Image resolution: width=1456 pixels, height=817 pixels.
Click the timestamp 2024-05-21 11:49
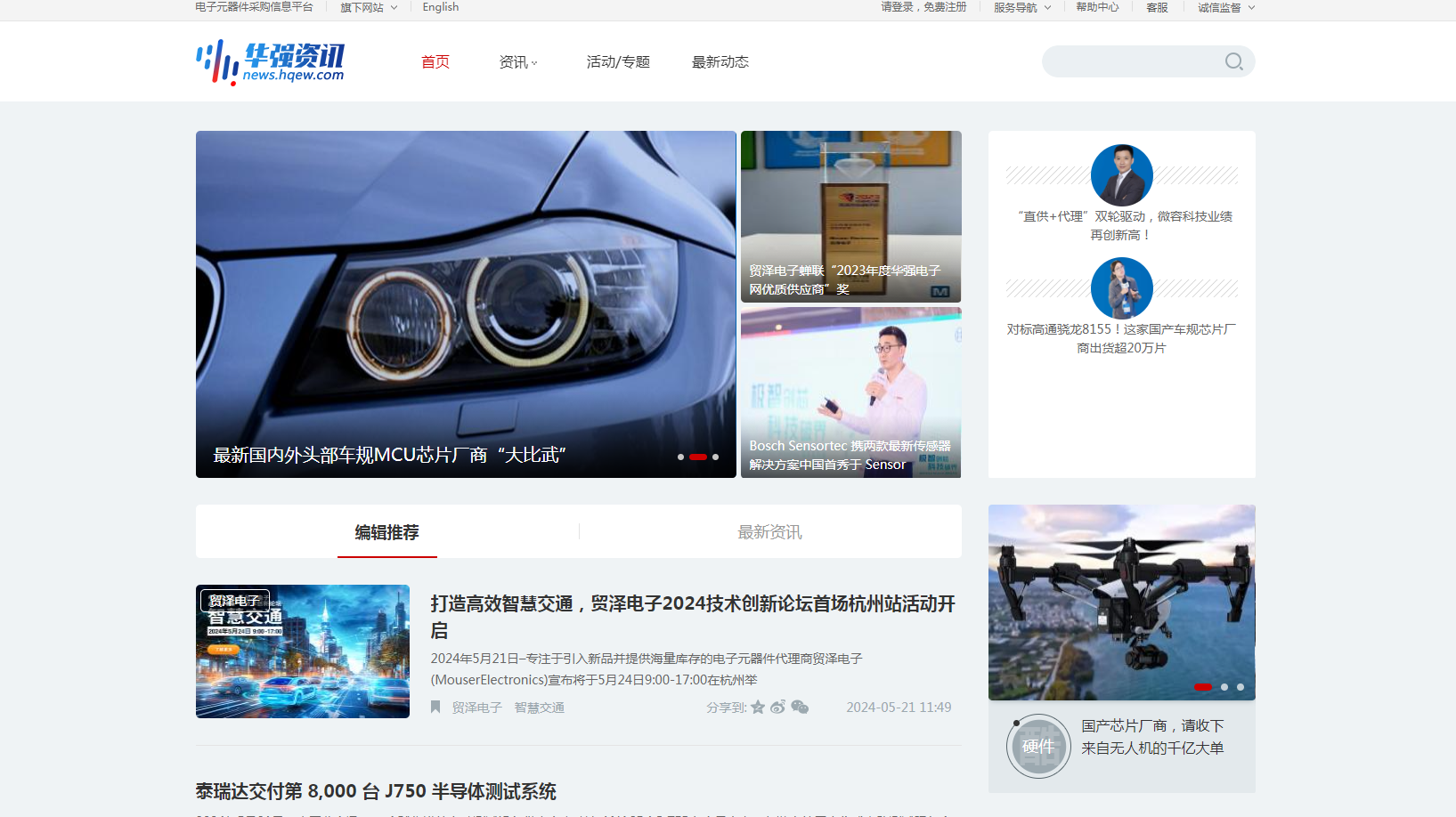click(899, 708)
